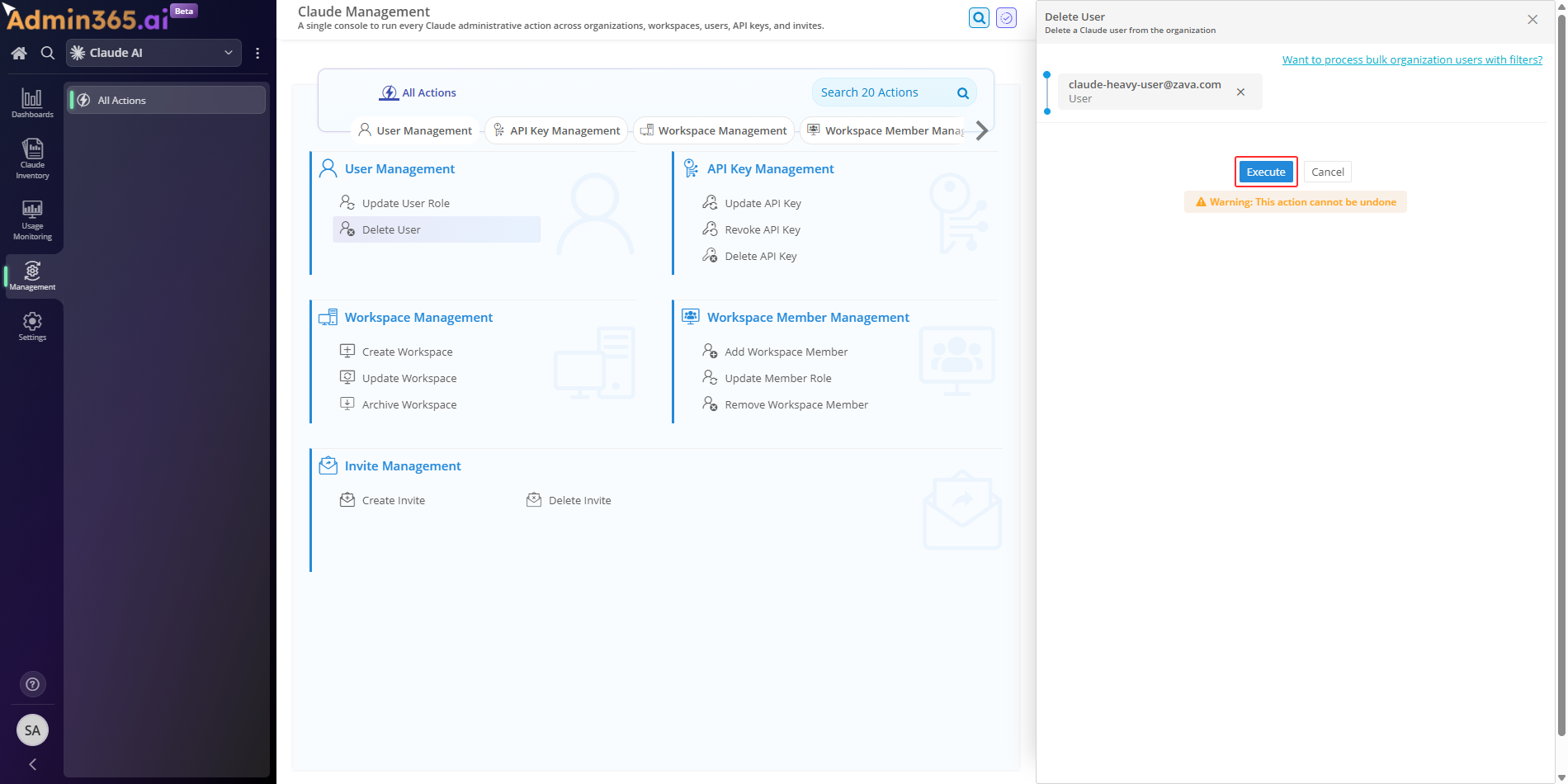Open the sidebar search magnifier
Image resolution: width=1568 pixels, height=784 pixels.
(x=48, y=53)
